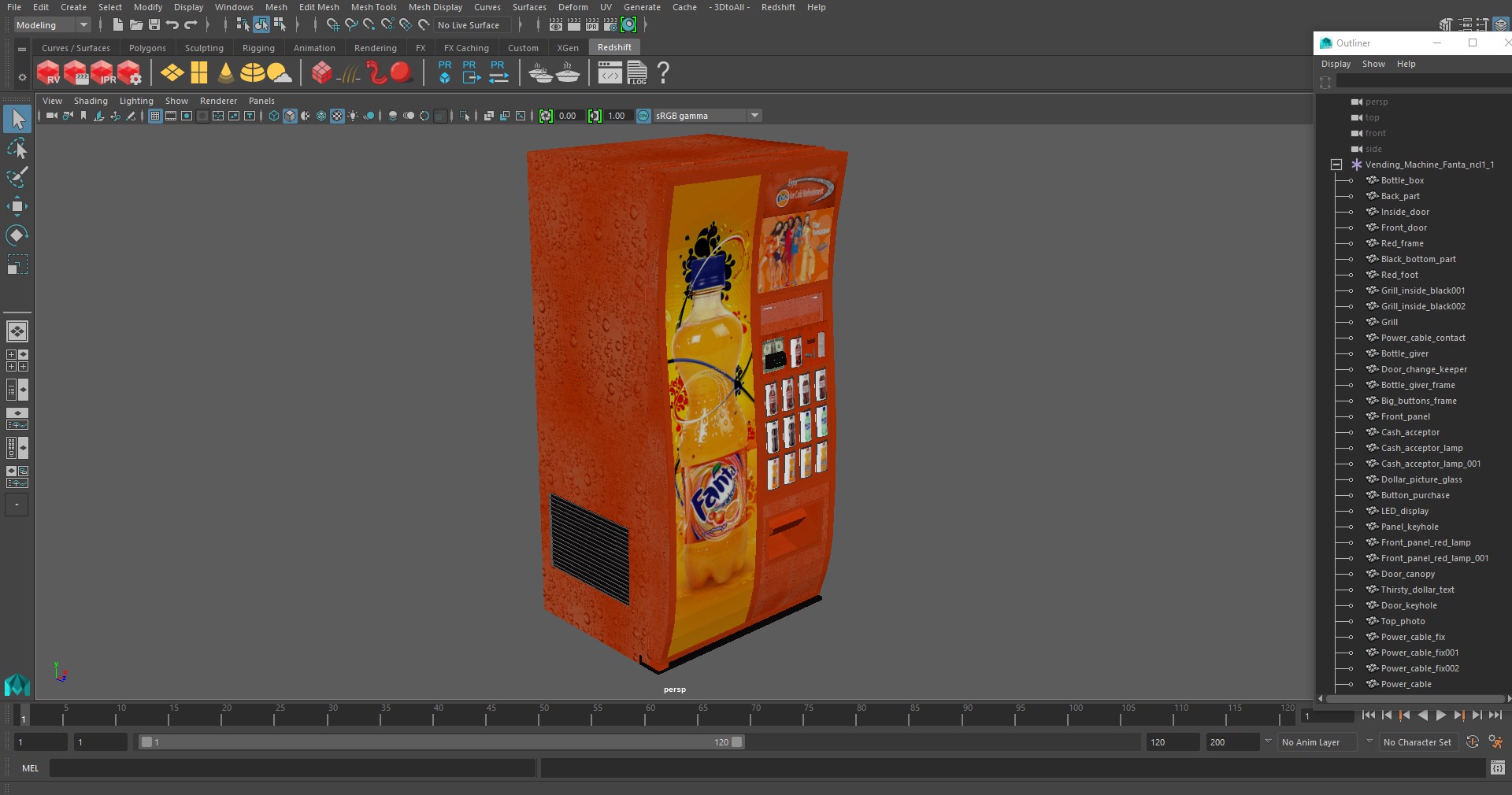The height and width of the screenshot is (795, 1512).
Task: Create Redshift dome light icon
Action: point(252,72)
